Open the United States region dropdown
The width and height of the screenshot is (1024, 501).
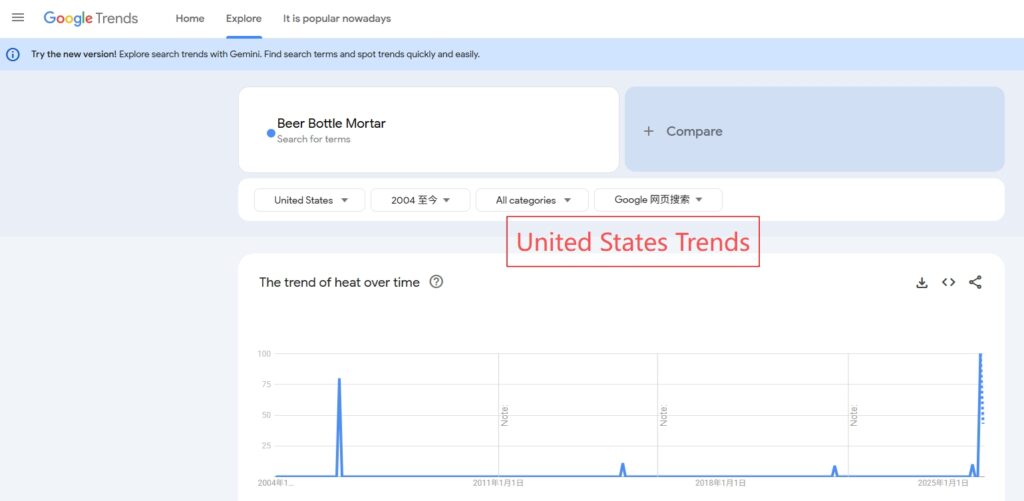(311, 200)
